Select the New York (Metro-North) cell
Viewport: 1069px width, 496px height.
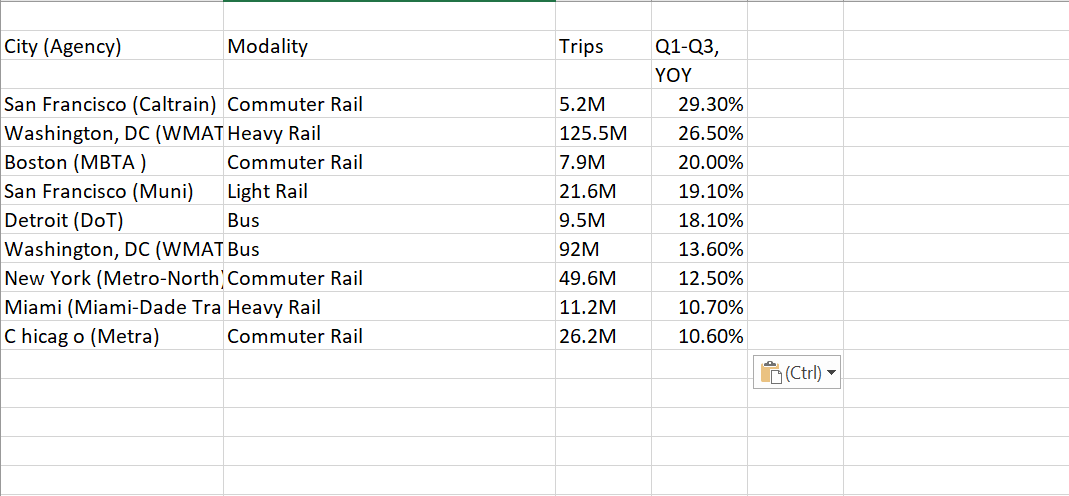click(112, 278)
